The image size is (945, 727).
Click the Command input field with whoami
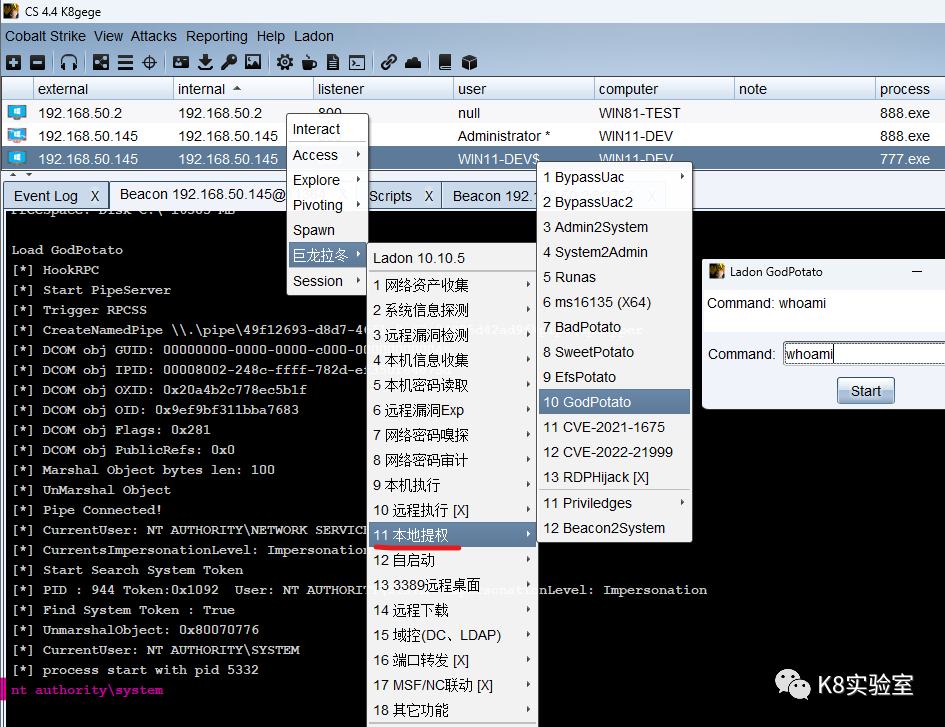pyautogui.click(x=864, y=354)
